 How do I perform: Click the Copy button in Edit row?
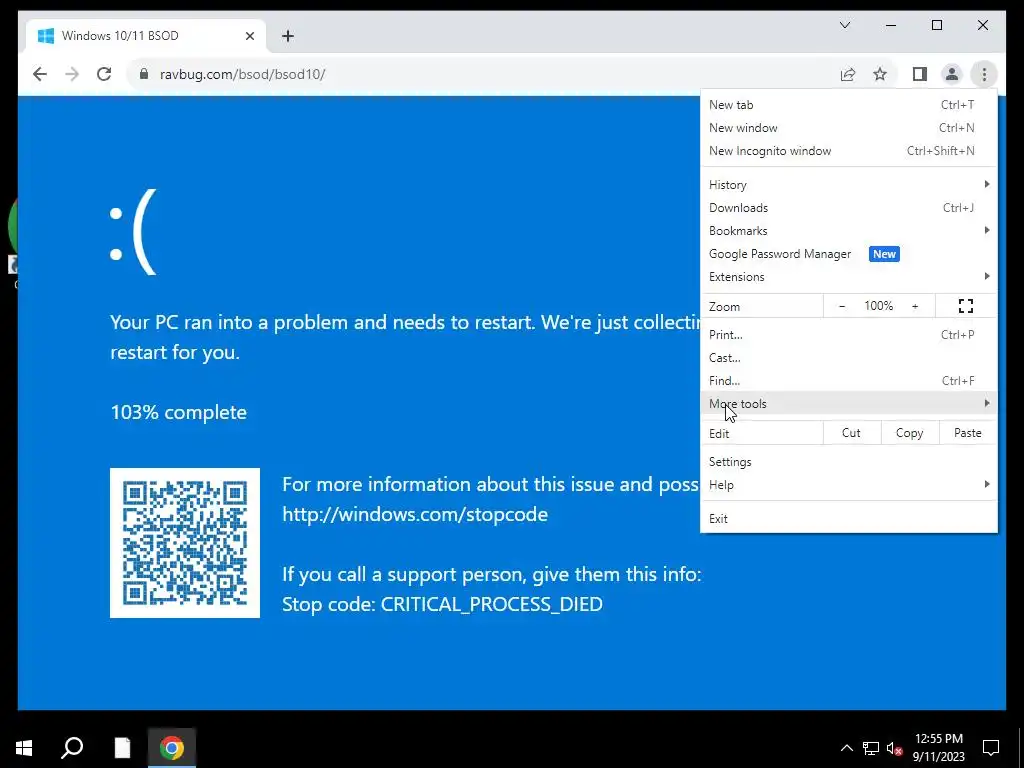coord(909,433)
